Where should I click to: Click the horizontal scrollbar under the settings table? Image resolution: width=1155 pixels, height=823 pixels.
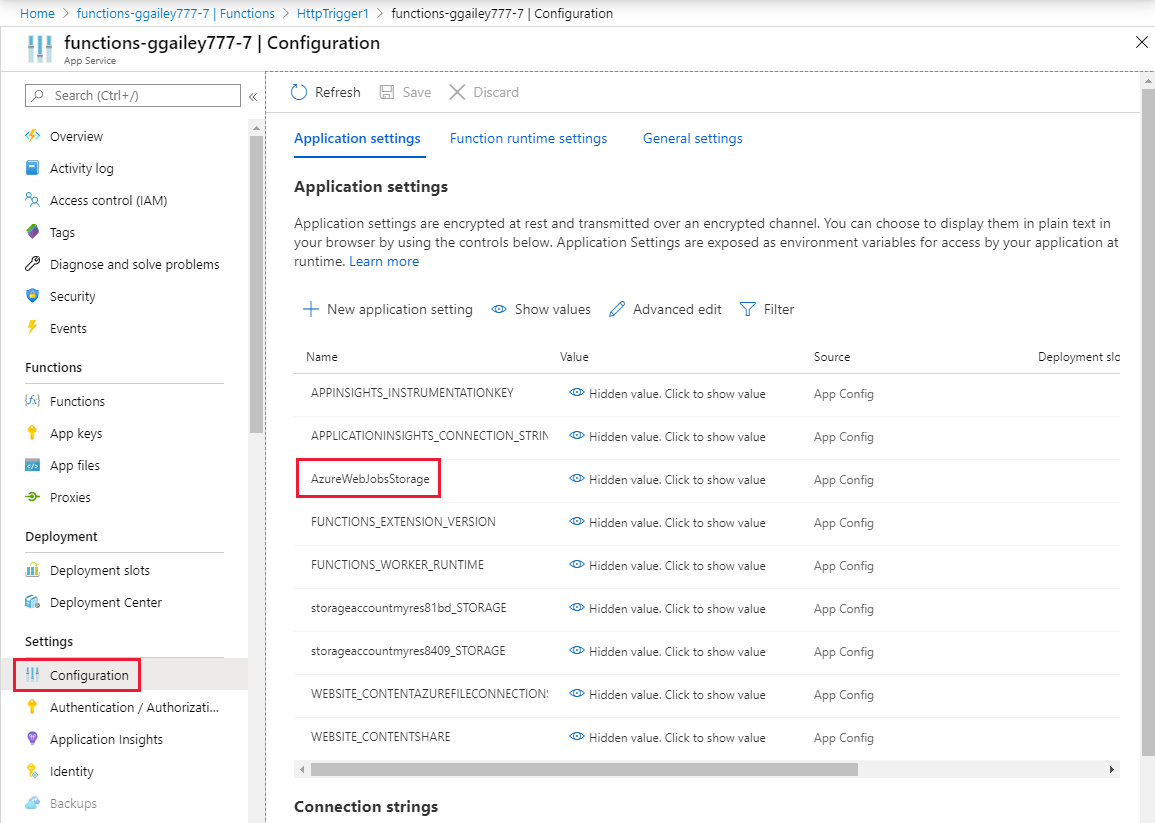[584, 769]
